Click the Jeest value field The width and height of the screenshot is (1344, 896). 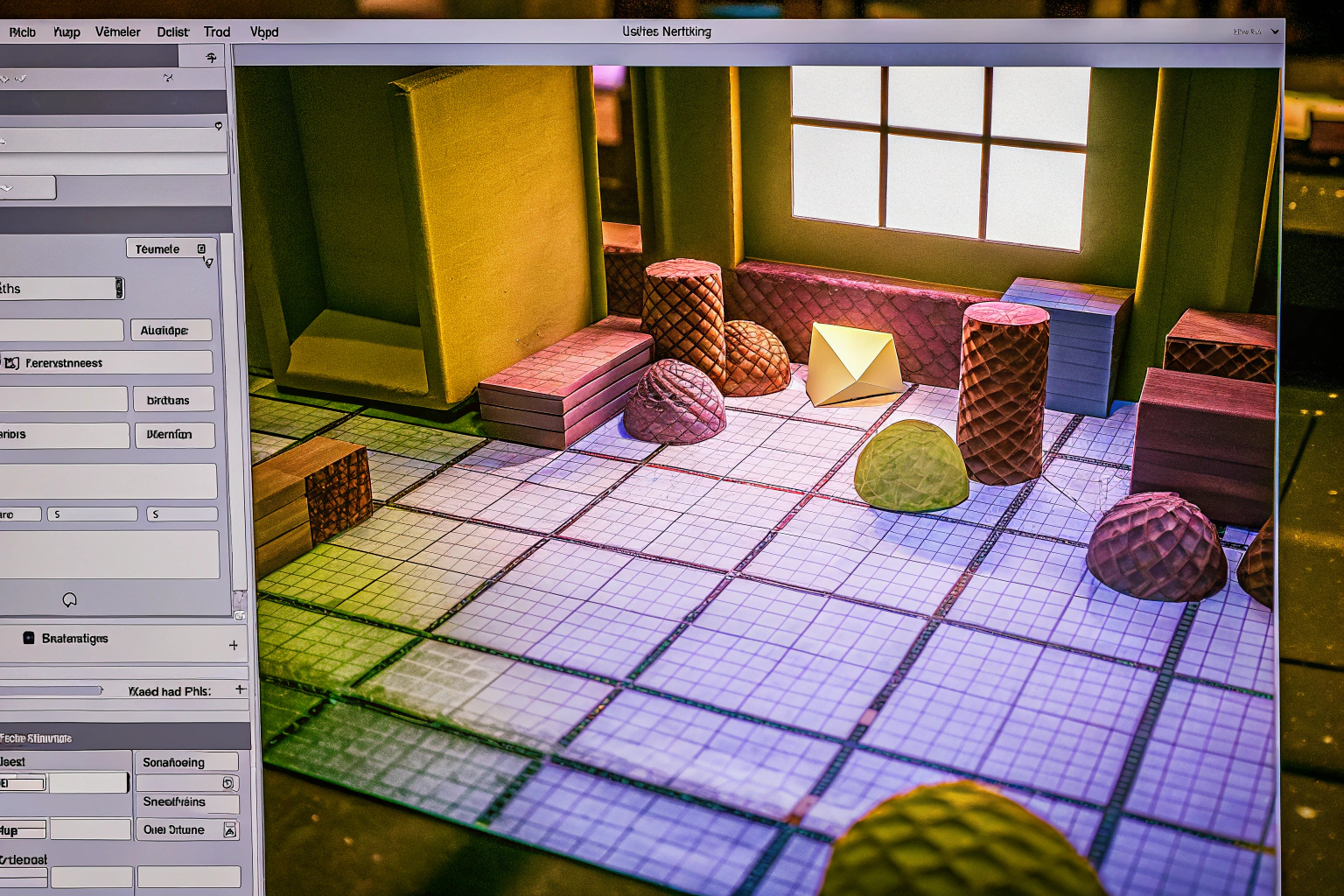tap(88, 783)
